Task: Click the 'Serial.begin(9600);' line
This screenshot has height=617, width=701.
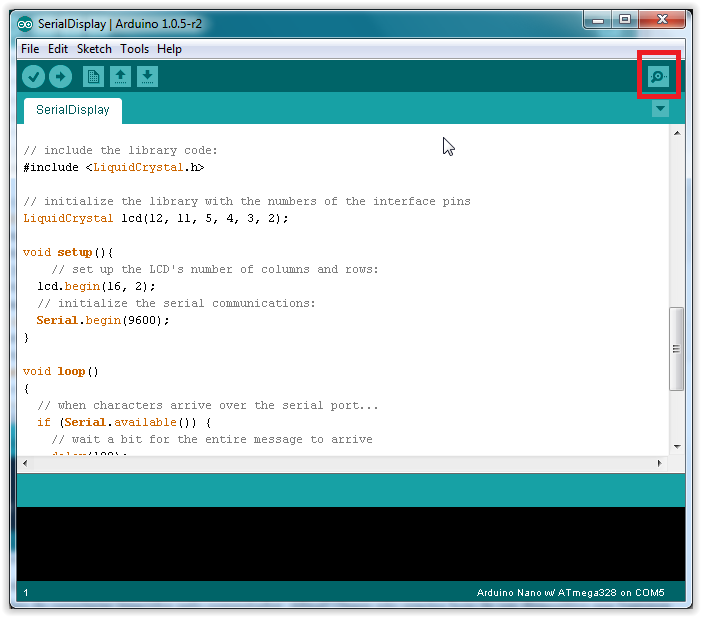Action: (x=103, y=321)
